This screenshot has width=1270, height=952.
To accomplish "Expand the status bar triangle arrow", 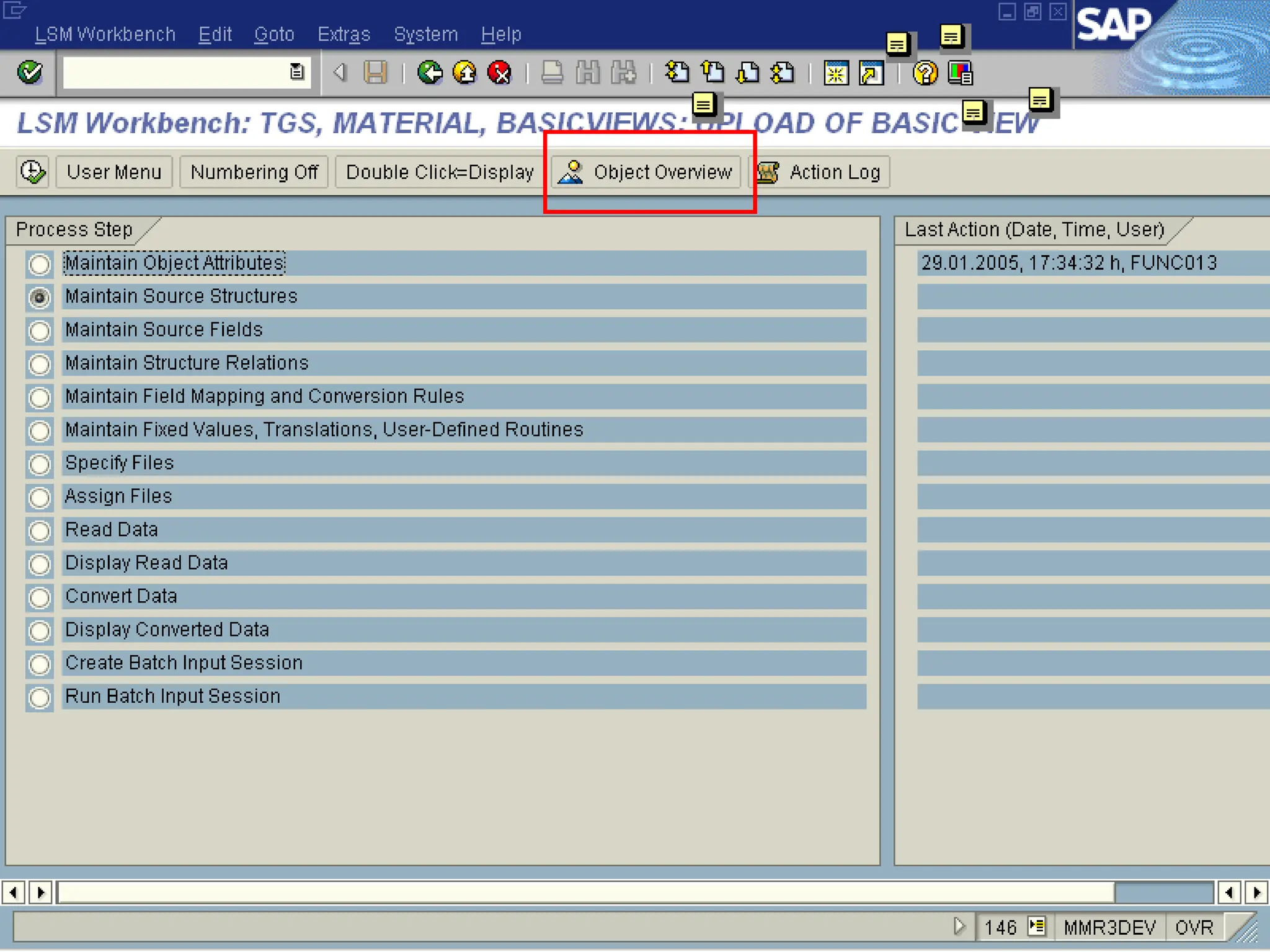I will click(959, 927).
